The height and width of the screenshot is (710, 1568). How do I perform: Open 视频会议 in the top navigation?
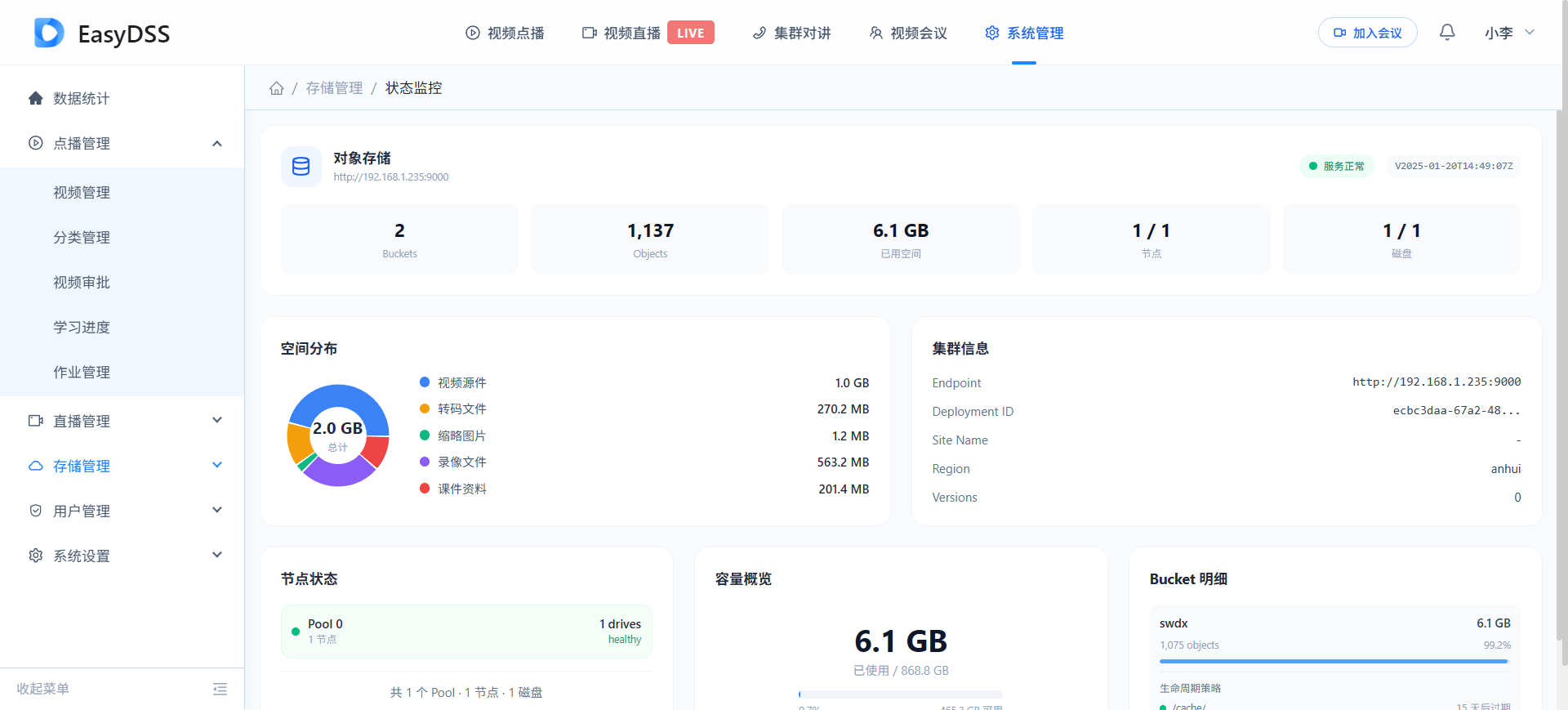[x=908, y=33]
